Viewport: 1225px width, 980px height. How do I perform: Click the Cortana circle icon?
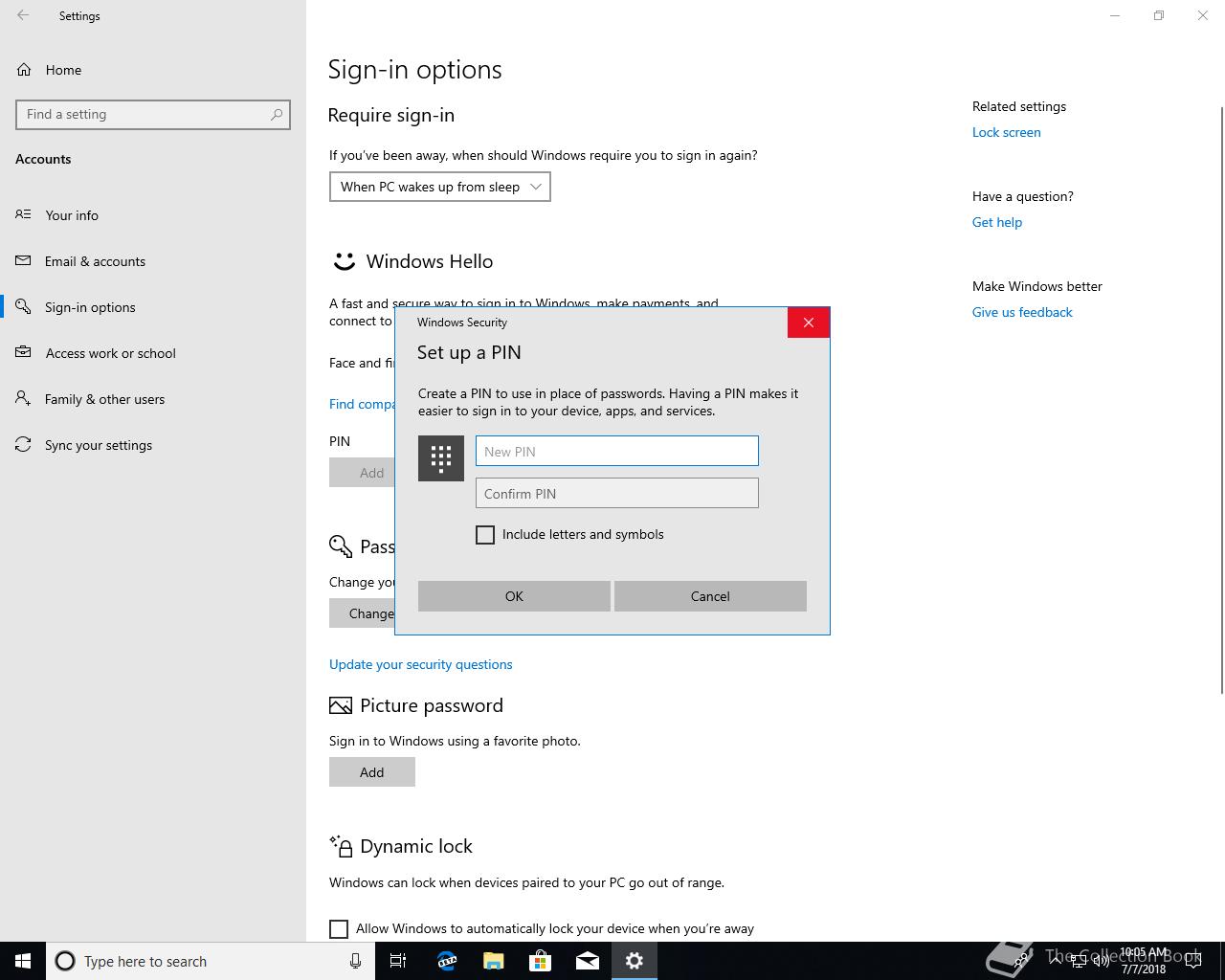(65, 961)
